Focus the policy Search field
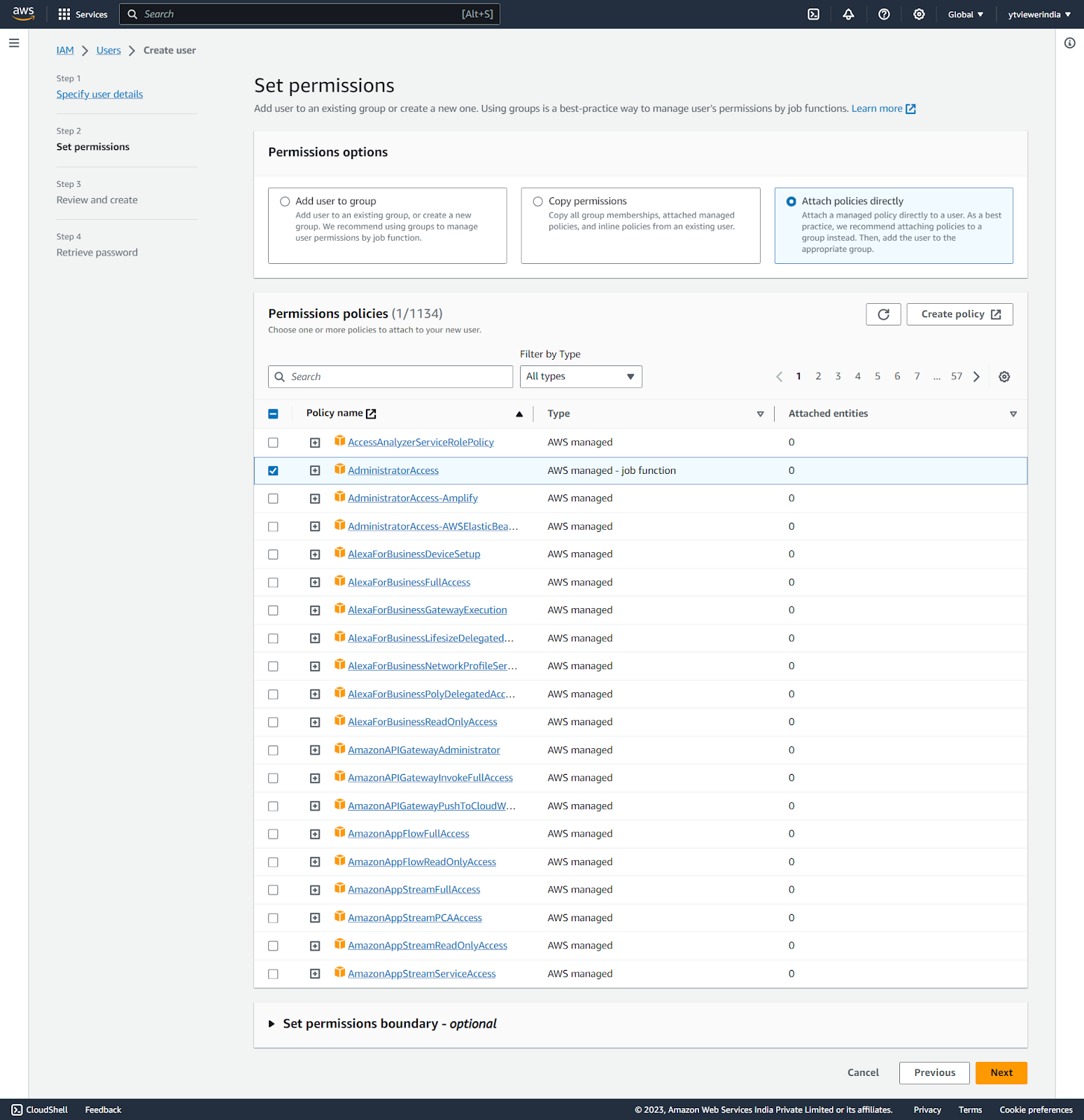This screenshot has height=1120, width=1084. tap(390, 377)
